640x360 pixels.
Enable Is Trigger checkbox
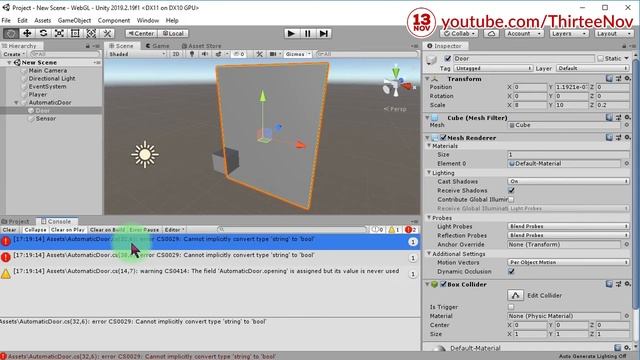coord(511,307)
